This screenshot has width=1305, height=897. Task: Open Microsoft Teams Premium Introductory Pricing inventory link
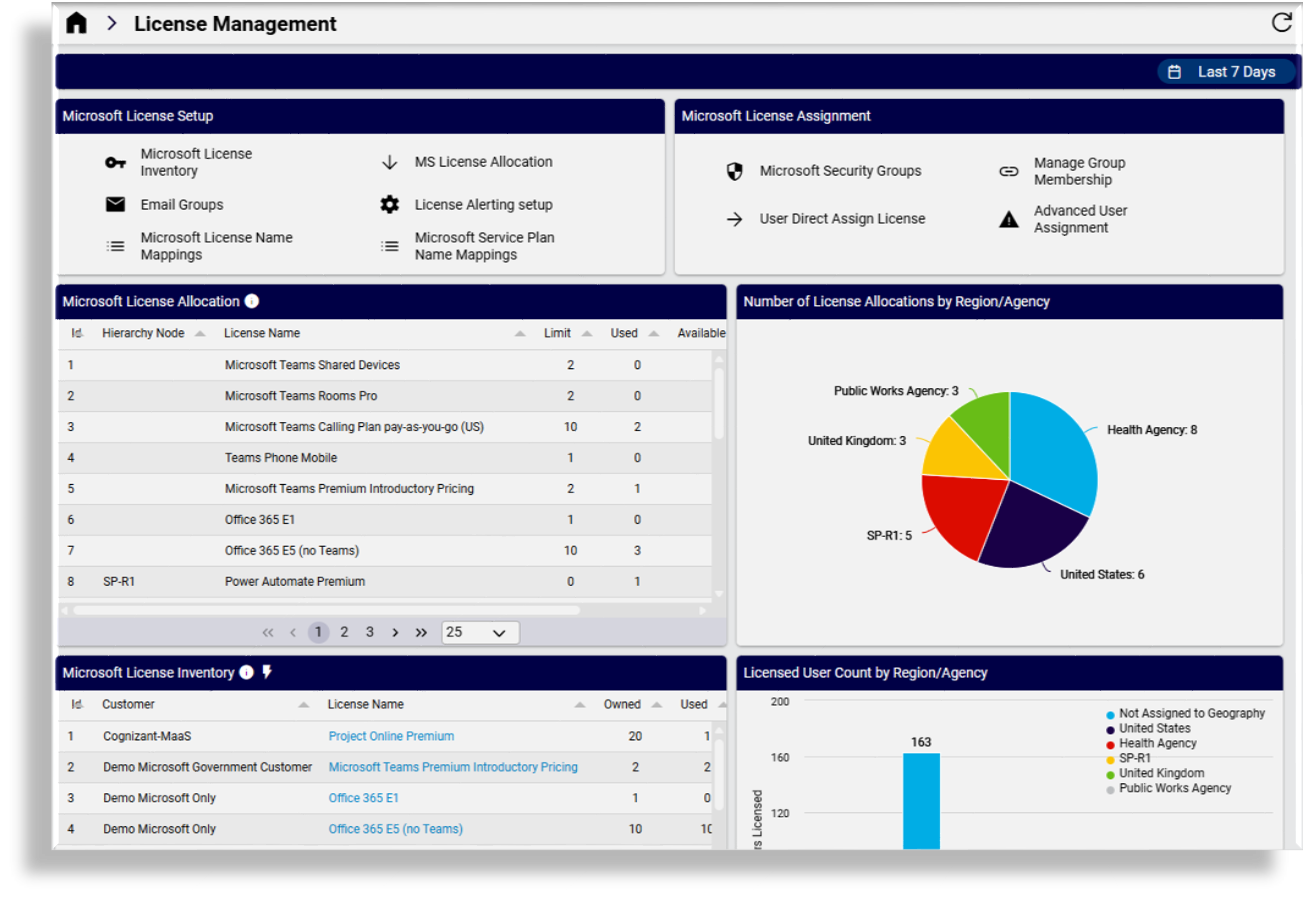(x=453, y=767)
